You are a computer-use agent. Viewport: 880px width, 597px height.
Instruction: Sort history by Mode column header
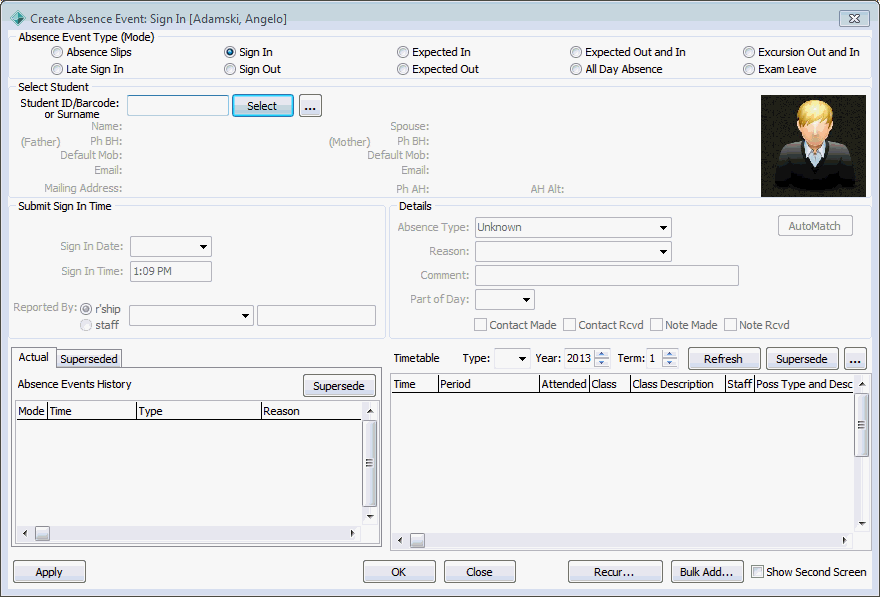point(31,411)
